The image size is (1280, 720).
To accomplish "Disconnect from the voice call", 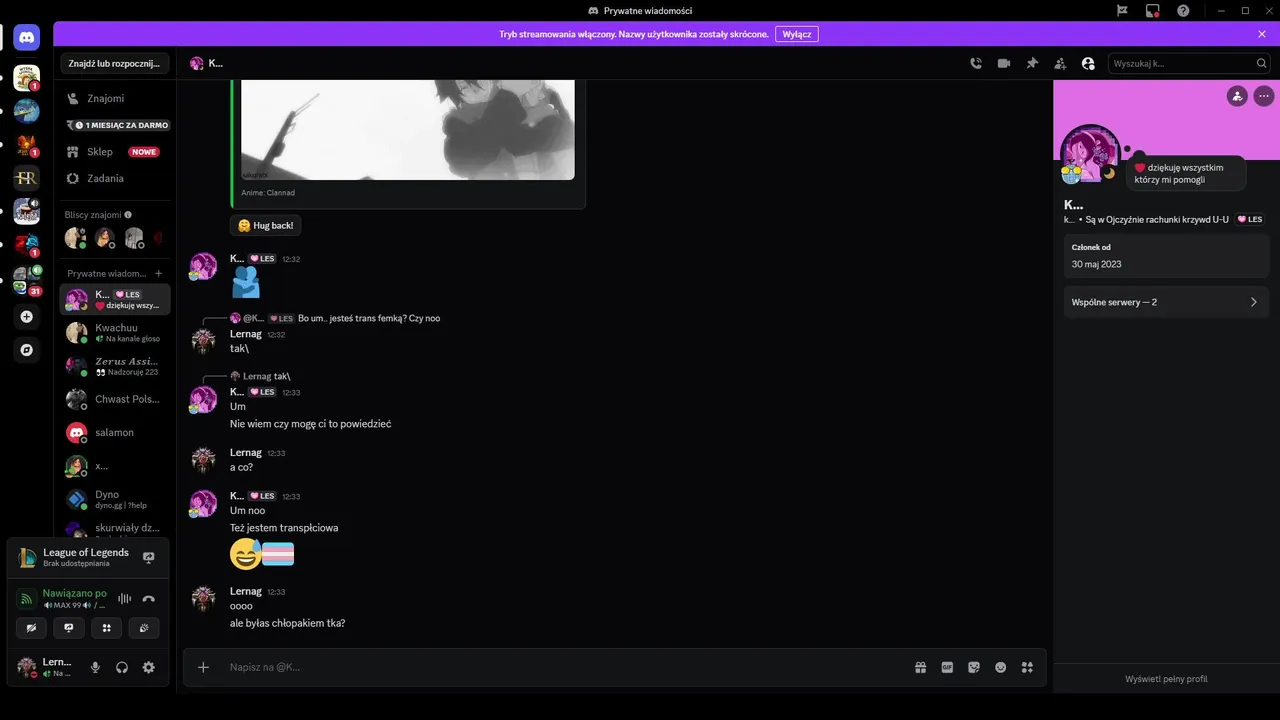I will pos(149,598).
